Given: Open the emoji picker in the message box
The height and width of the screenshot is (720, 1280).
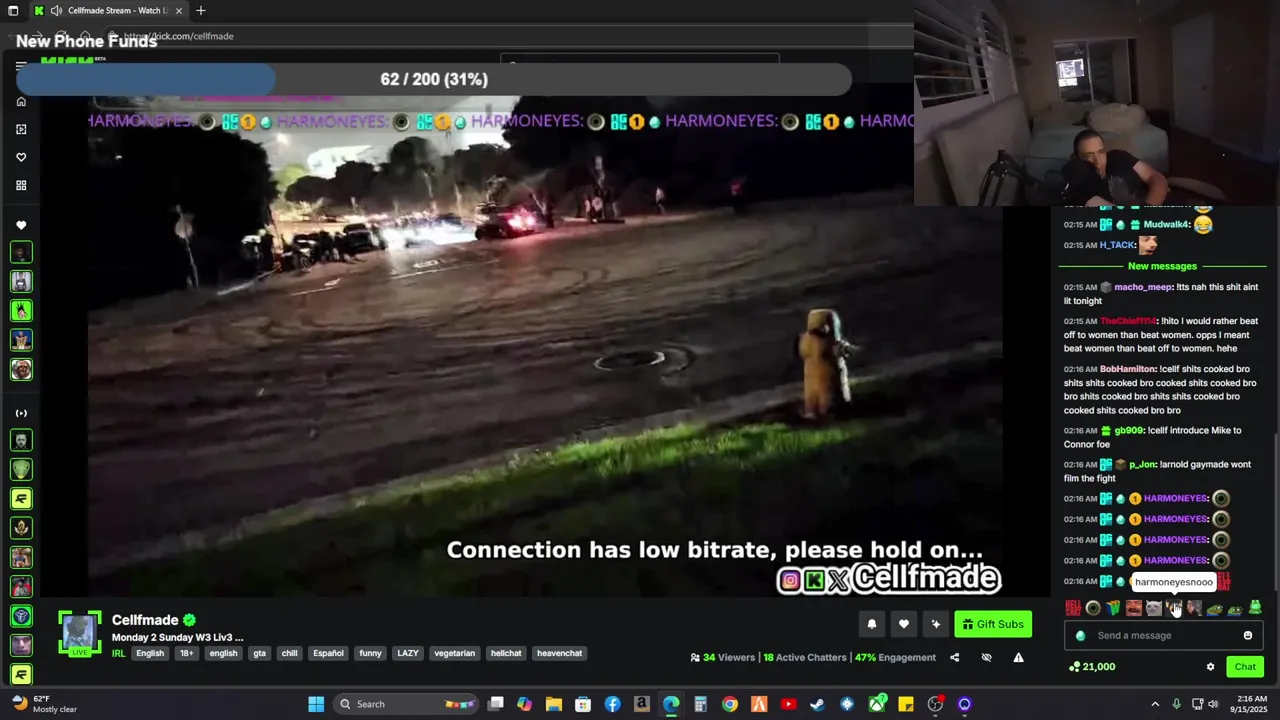Looking at the screenshot, I should [x=1248, y=635].
